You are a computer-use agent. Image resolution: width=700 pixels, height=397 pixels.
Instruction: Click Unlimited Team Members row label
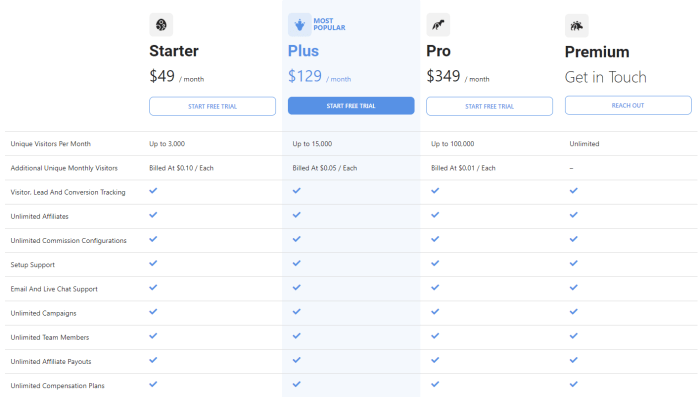point(50,337)
